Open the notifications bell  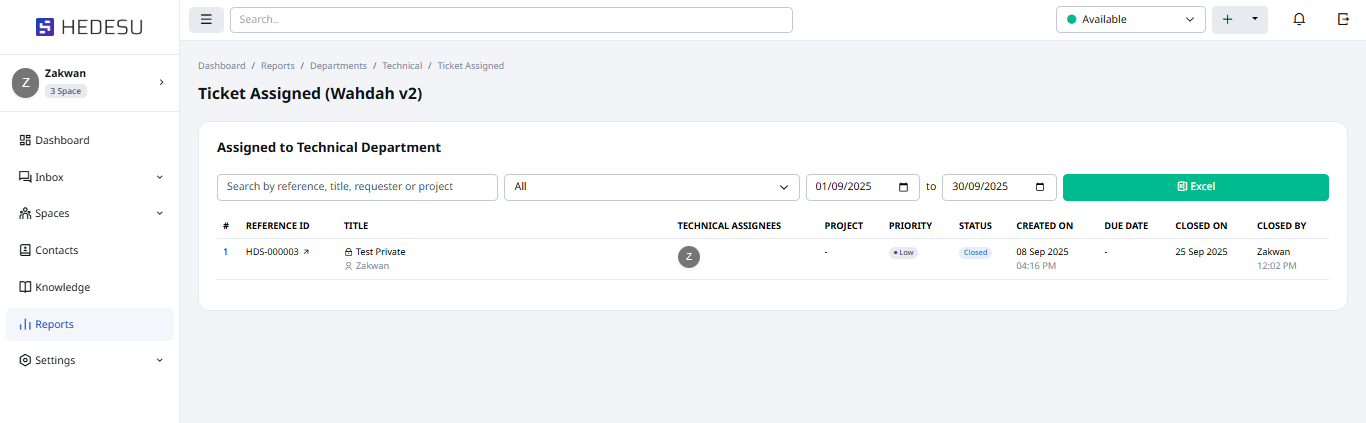click(x=1299, y=20)
